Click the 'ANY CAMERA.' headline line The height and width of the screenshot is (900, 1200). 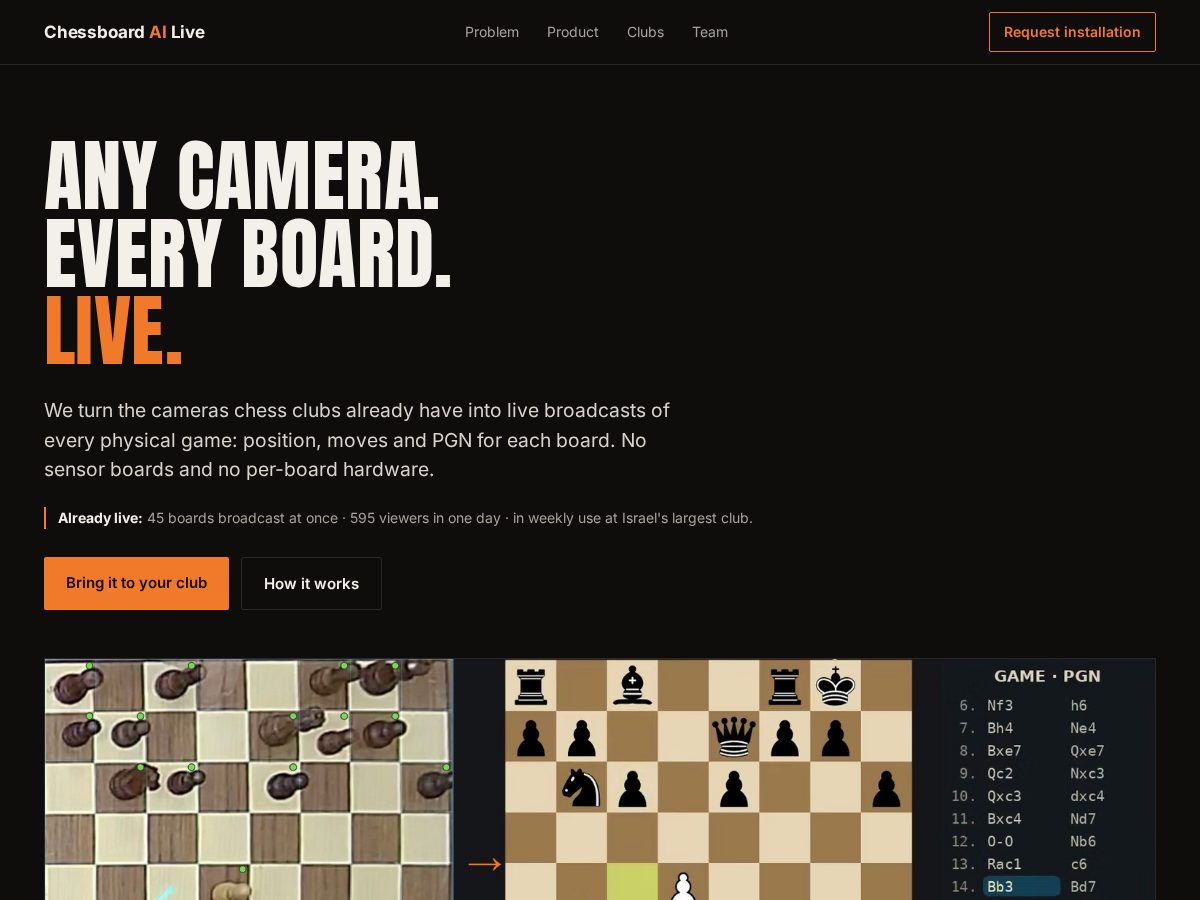click(242, 176)
